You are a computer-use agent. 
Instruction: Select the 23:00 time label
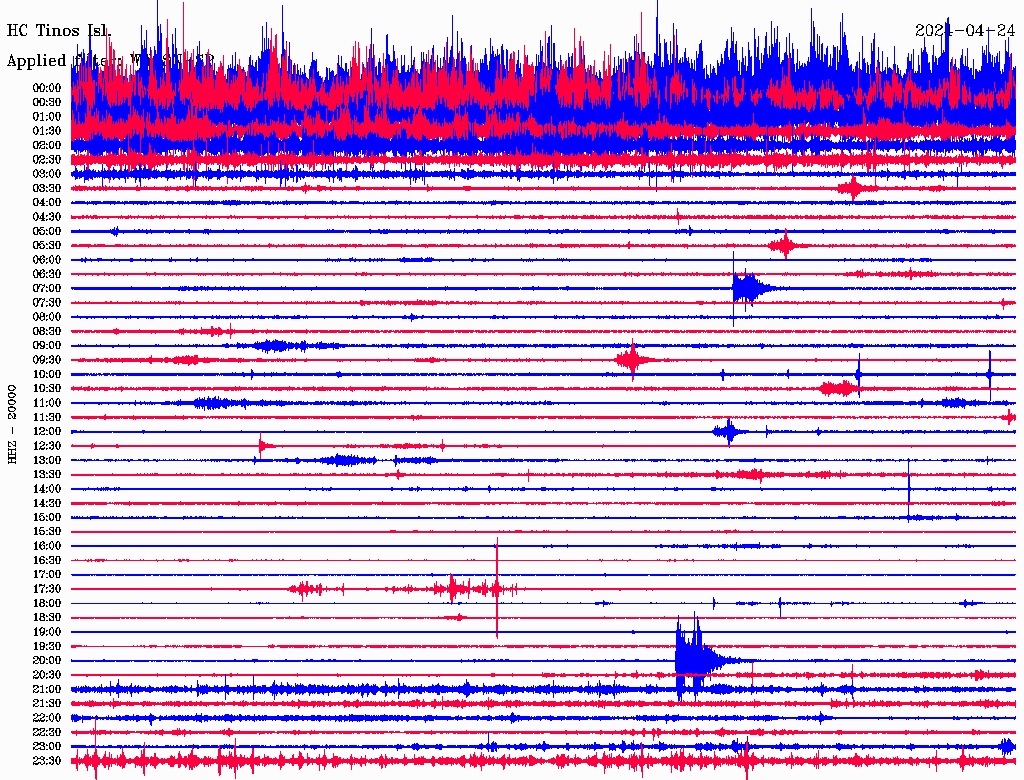pos(47,746)
